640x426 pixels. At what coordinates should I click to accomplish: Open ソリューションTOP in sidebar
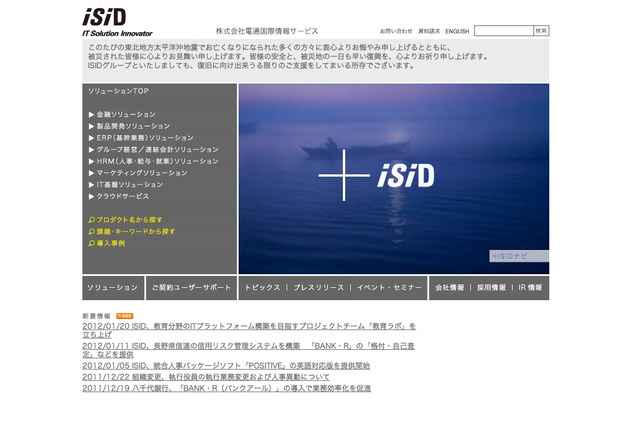[118, 91]
